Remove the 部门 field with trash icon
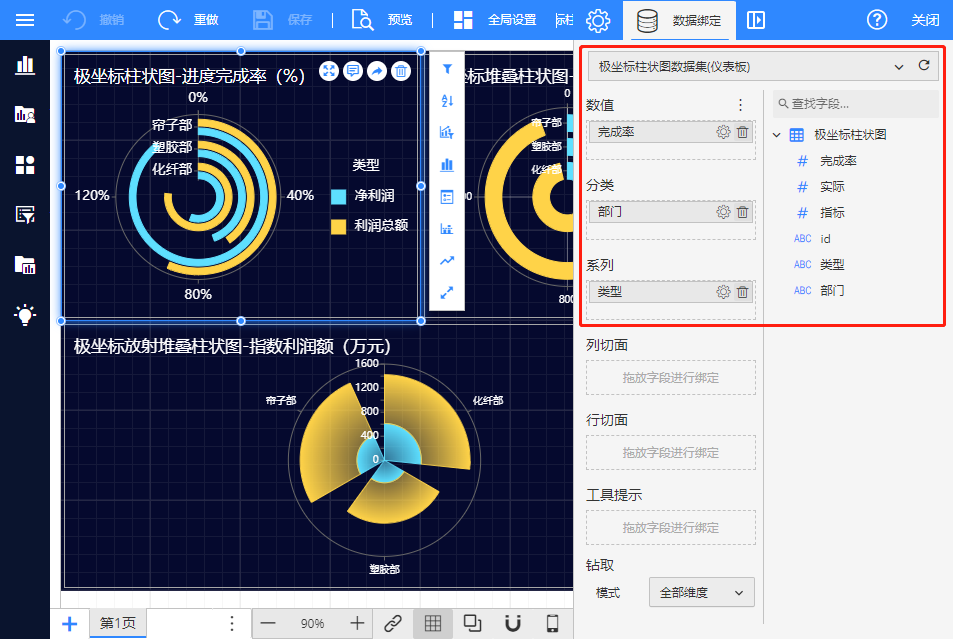953x639 pixels. (x=742, y=212)
